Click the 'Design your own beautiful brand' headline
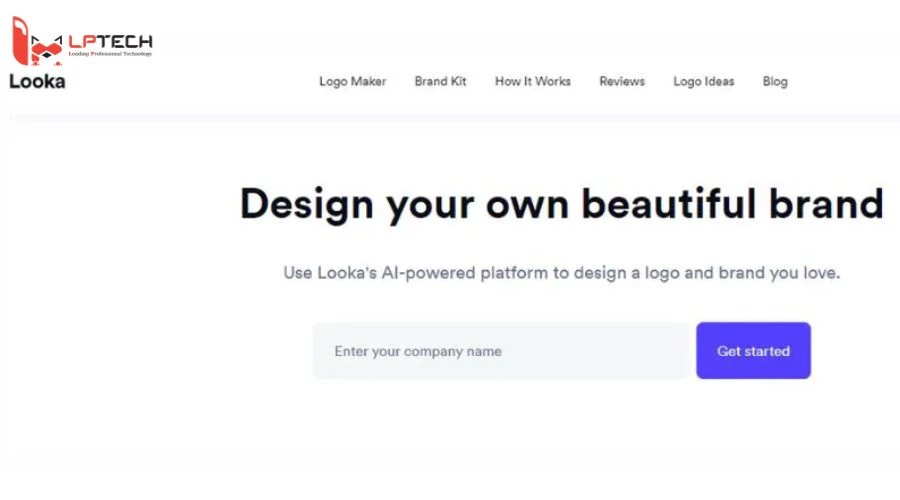900x500 pixels. 562,204
